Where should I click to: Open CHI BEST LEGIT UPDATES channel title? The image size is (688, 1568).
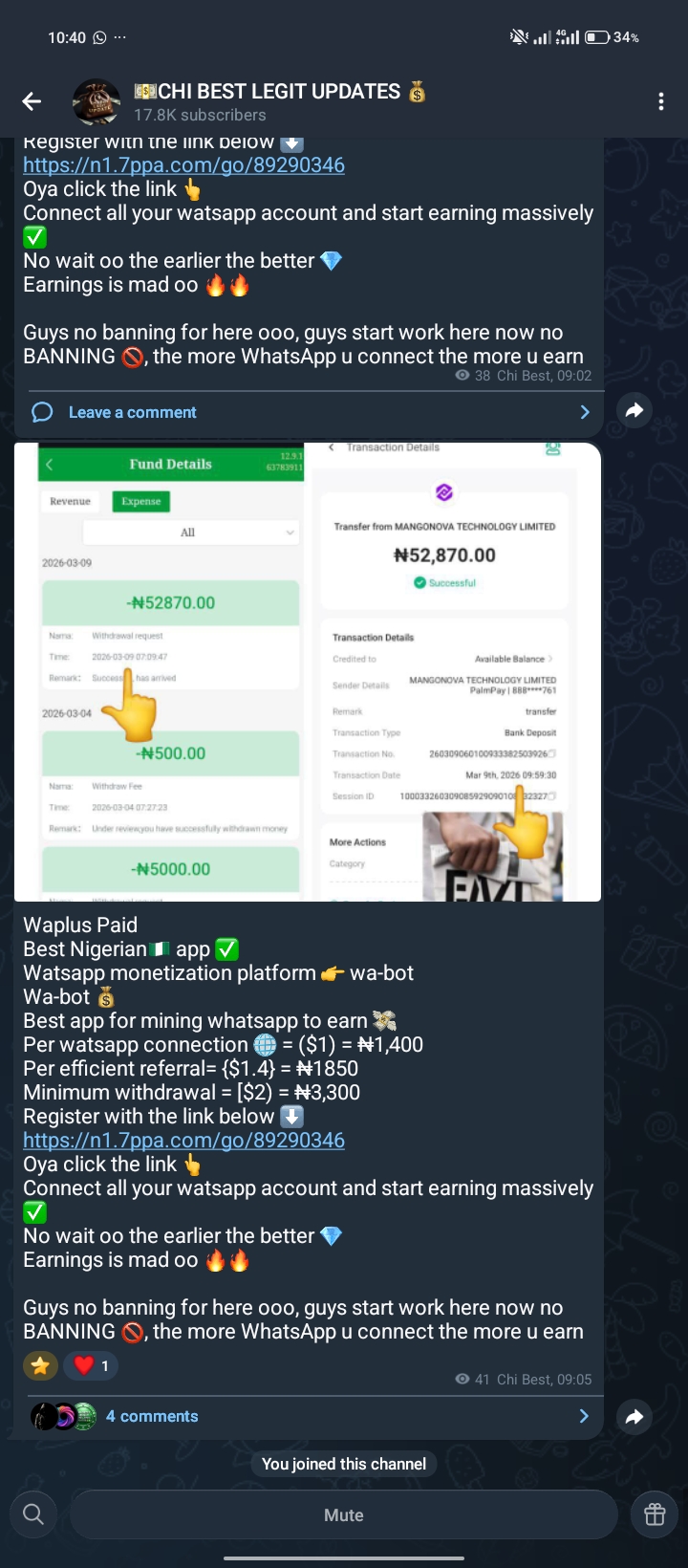point(279,92)
